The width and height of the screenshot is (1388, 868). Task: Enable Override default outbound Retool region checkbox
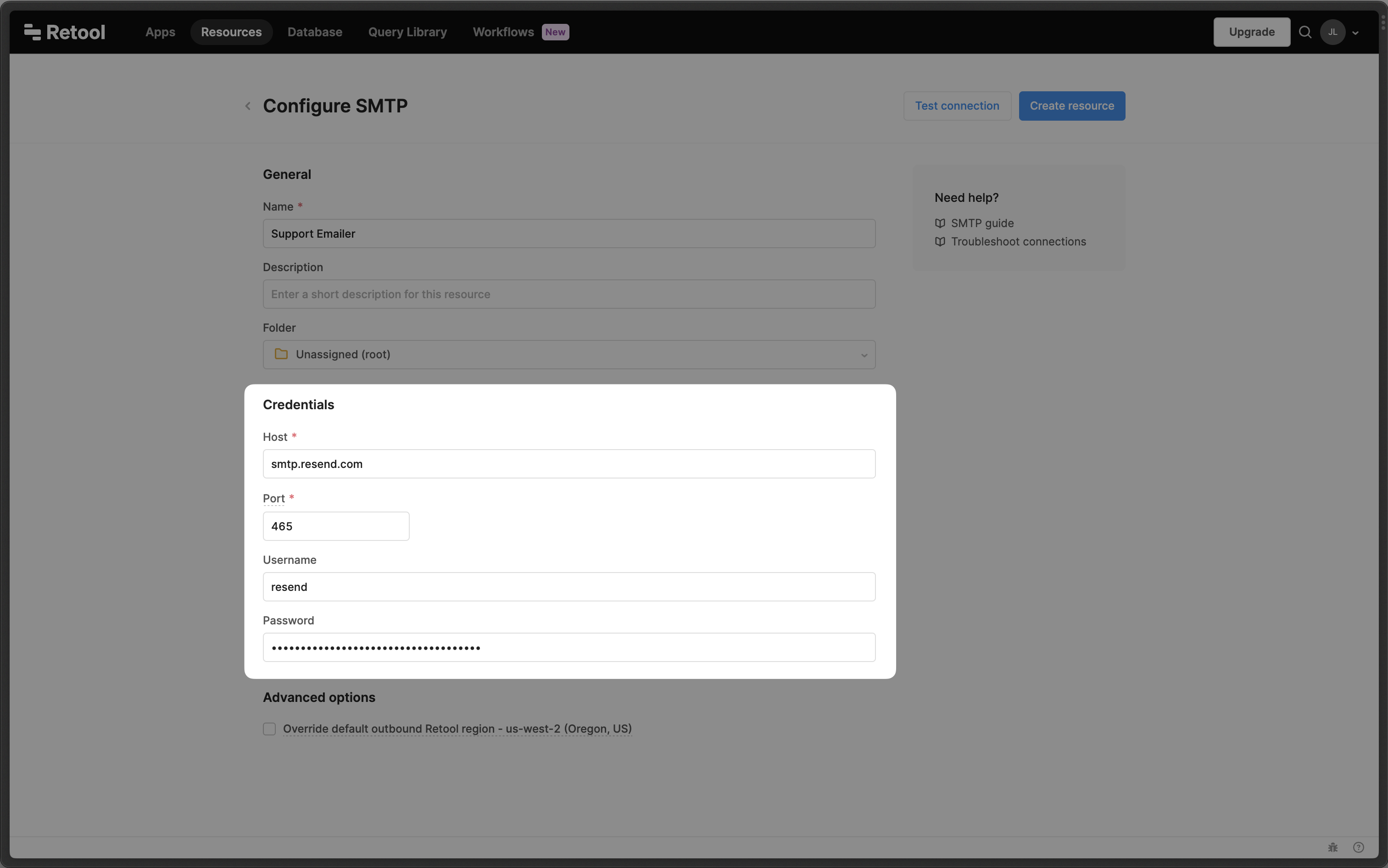pos(269,729)
